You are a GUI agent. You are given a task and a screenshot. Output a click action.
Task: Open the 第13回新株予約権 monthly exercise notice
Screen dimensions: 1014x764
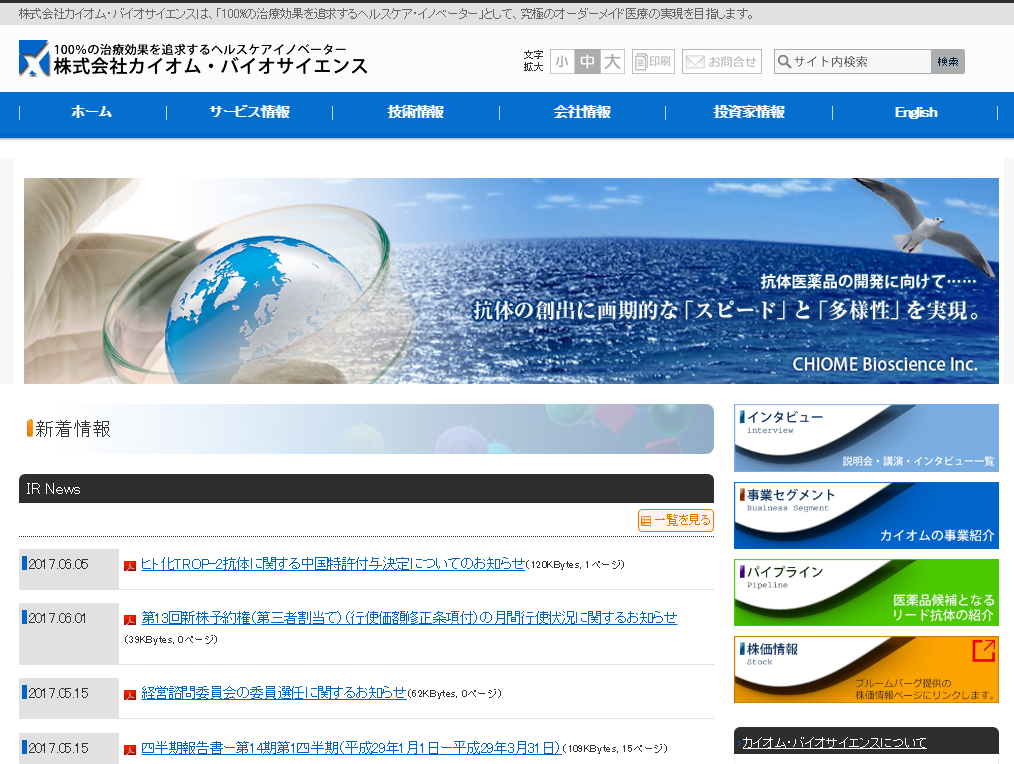(x=409, y=618)
